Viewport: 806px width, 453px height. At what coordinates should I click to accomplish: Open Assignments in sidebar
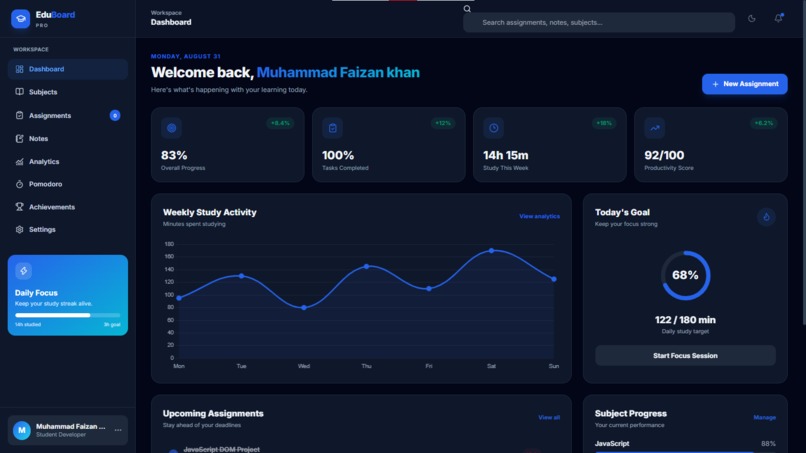coord(68,115)
